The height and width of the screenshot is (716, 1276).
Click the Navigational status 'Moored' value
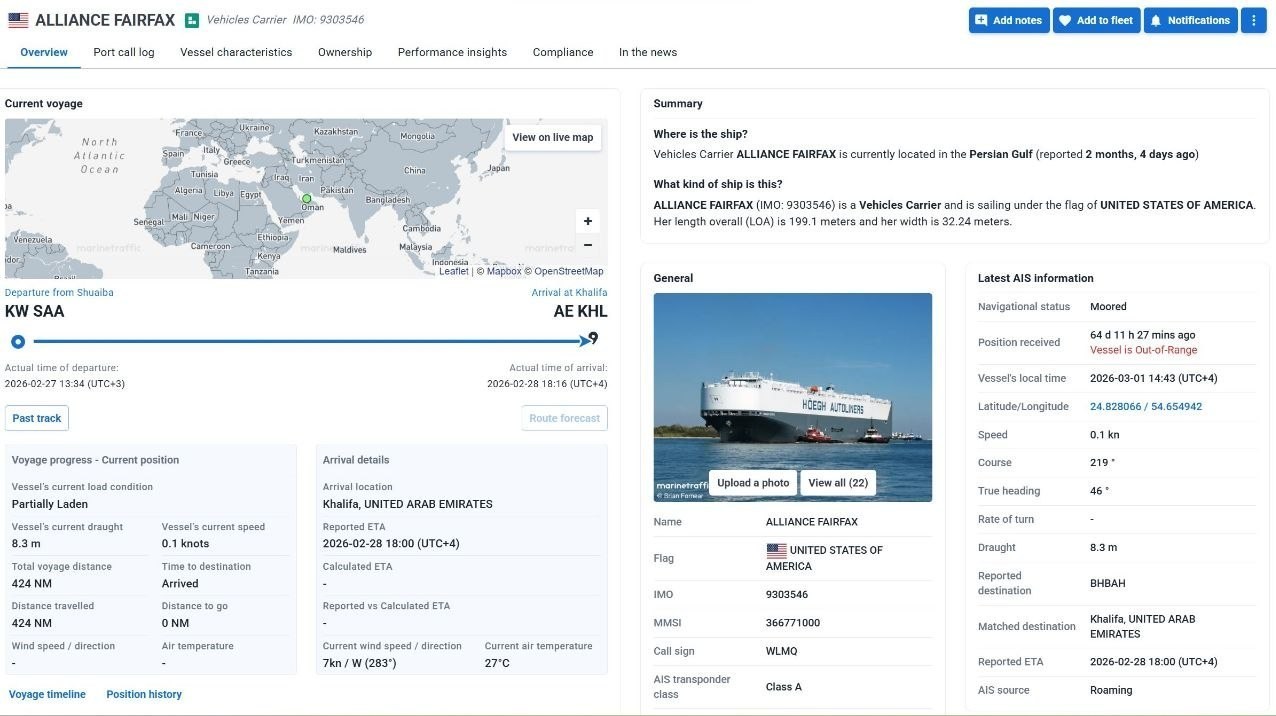coord(1108,307)
